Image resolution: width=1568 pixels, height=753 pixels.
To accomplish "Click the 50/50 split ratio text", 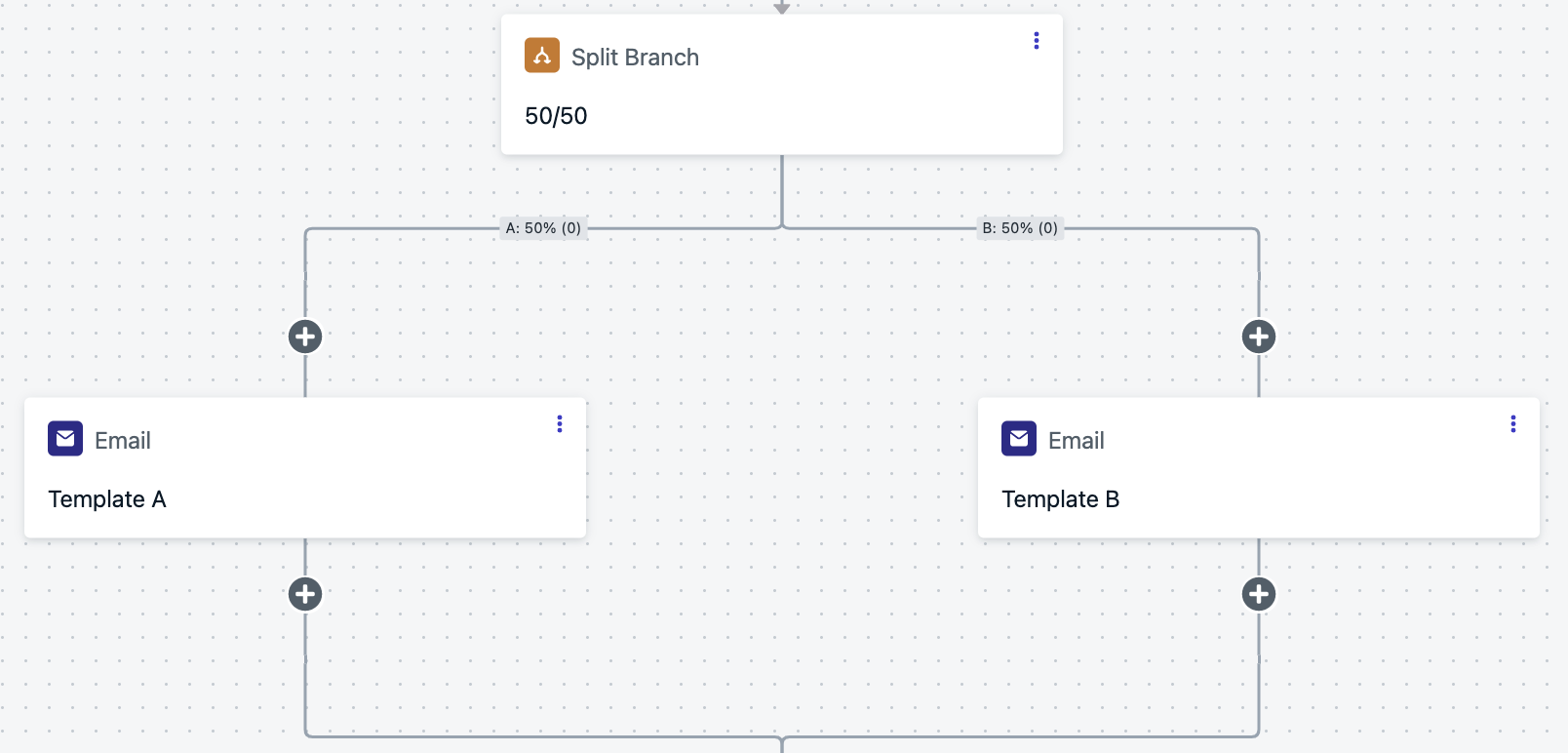I will click(556, 116).
